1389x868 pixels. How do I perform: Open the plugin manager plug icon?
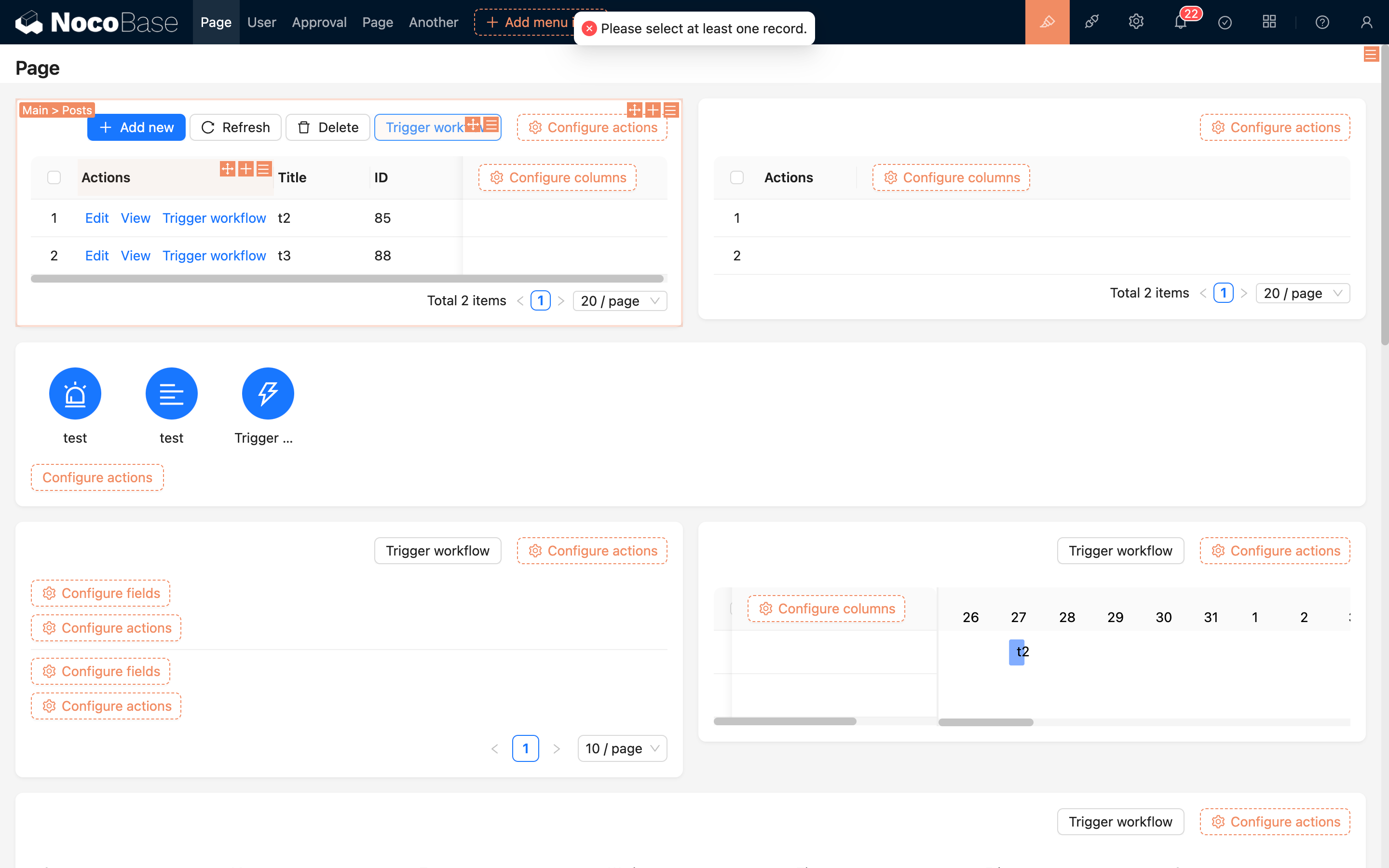[x=1091, y=22]
